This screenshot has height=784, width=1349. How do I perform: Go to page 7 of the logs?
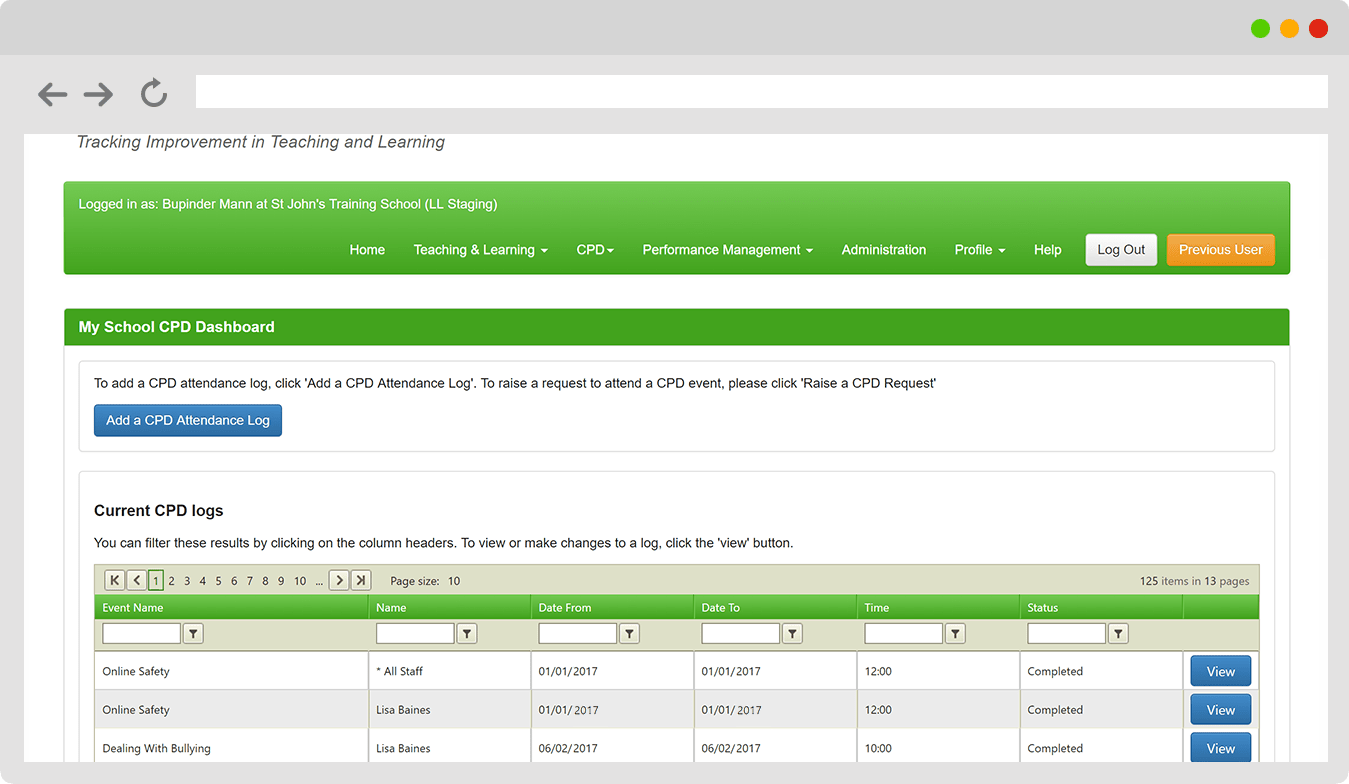pyautogui.click(x=249, y=581)
